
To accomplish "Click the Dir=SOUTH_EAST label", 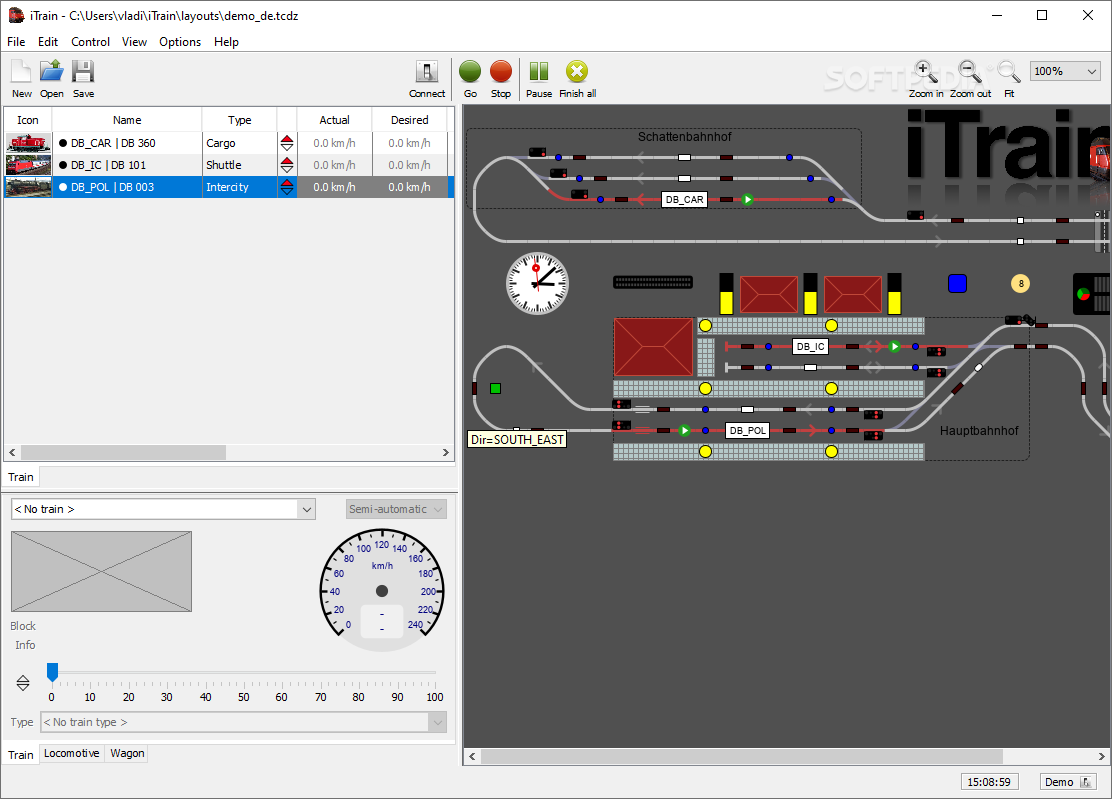I will click(x=518, y=440).
